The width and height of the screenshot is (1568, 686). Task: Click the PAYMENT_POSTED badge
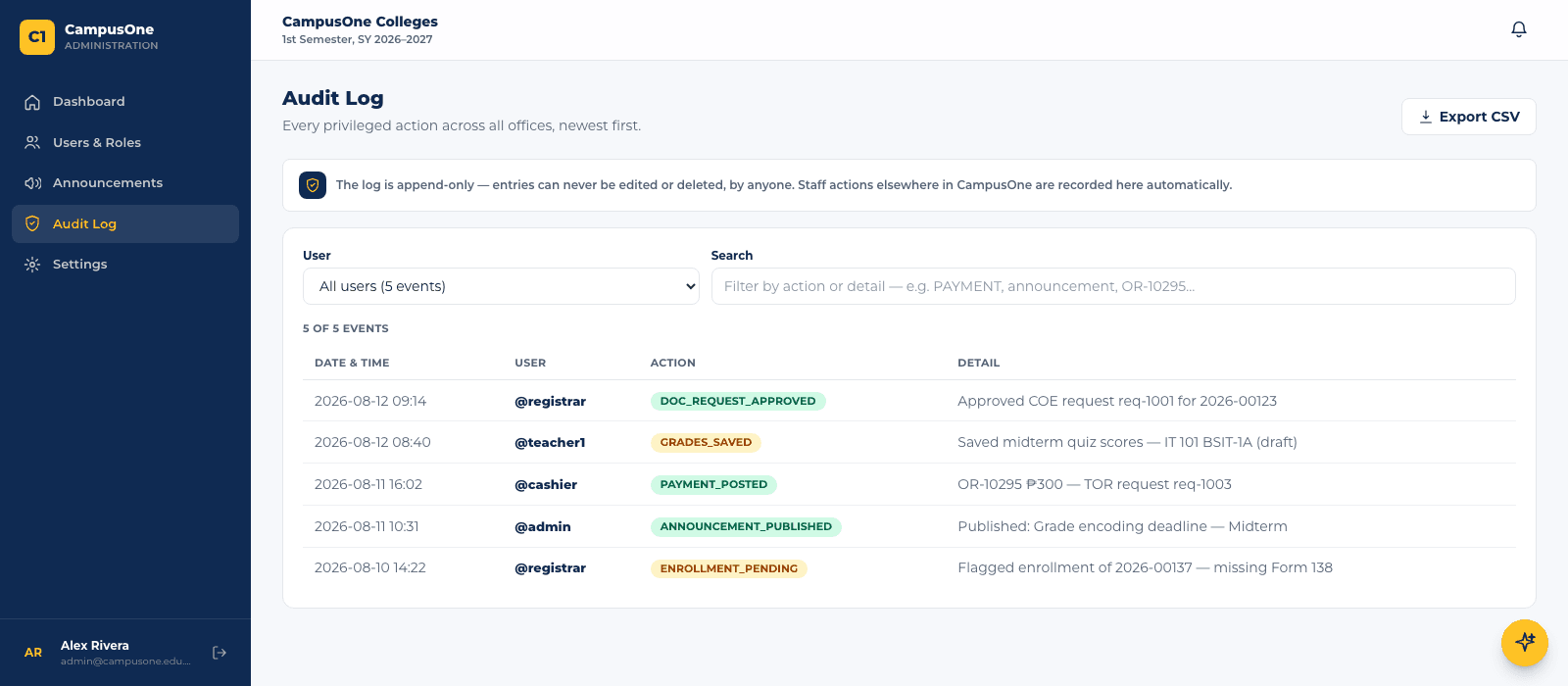tap(713, 484)
